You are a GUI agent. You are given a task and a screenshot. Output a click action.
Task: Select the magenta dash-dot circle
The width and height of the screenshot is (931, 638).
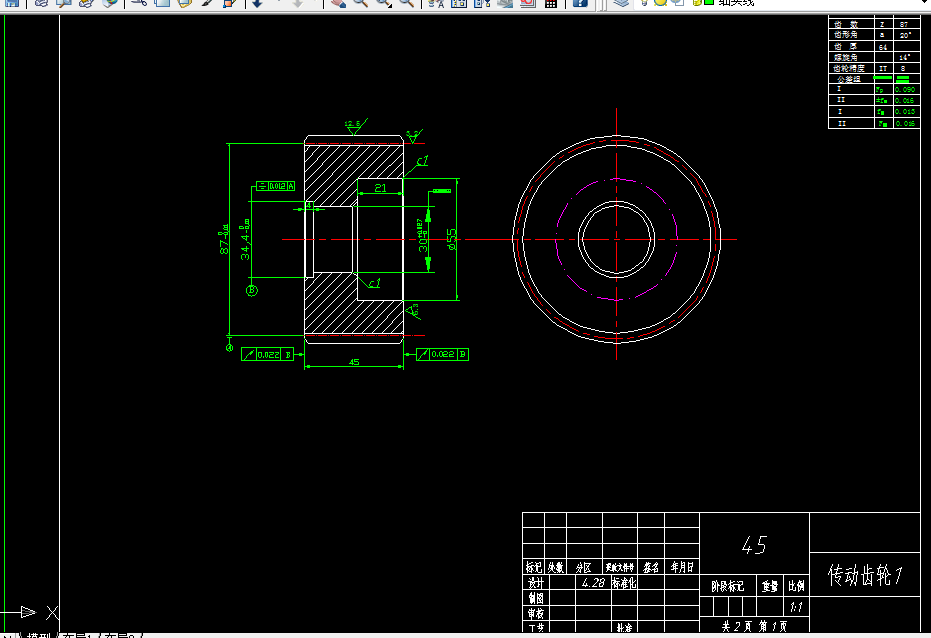coord(616,239)
